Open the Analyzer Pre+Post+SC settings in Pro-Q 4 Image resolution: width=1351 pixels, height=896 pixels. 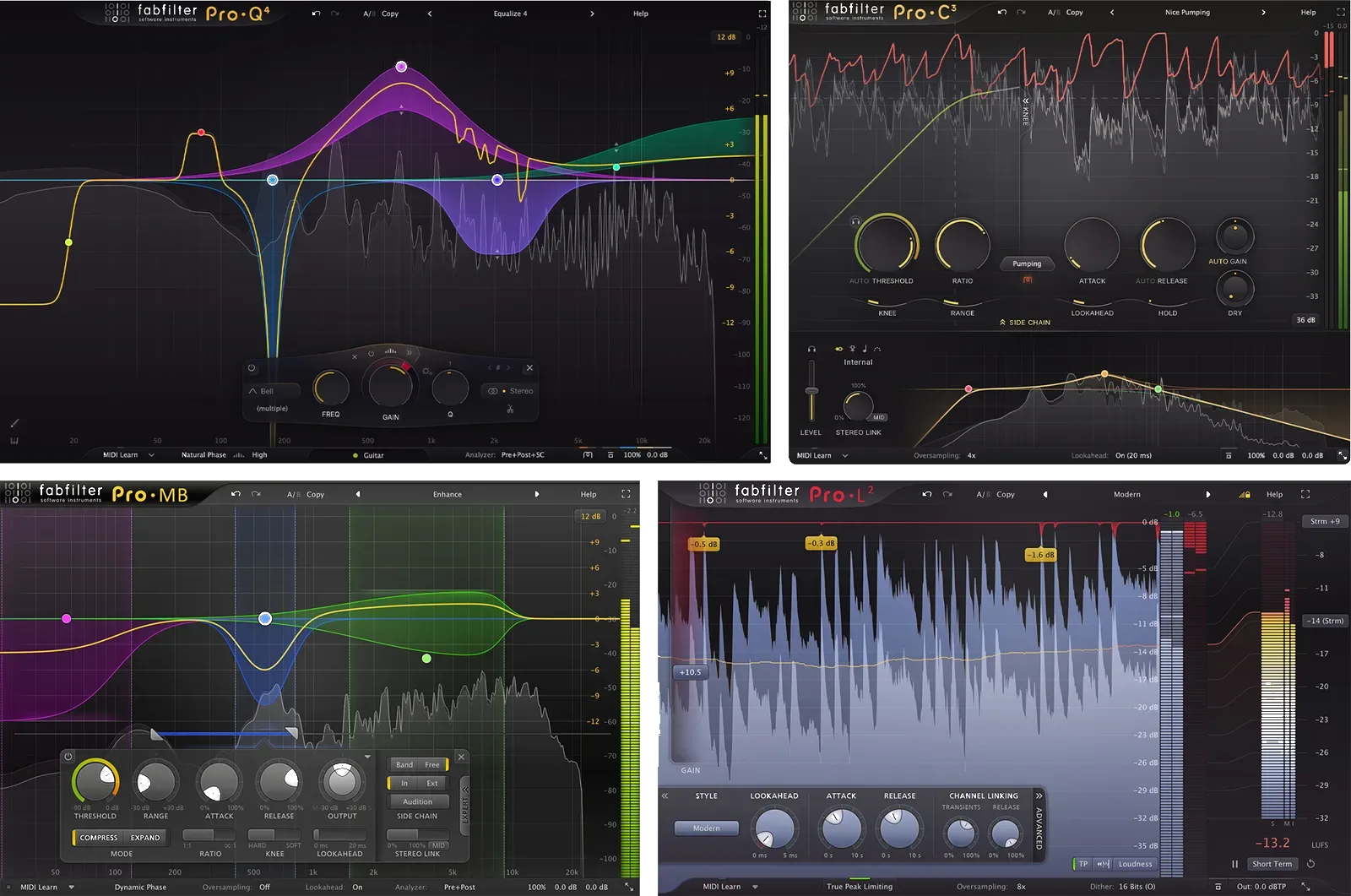(x=523, y=455)
